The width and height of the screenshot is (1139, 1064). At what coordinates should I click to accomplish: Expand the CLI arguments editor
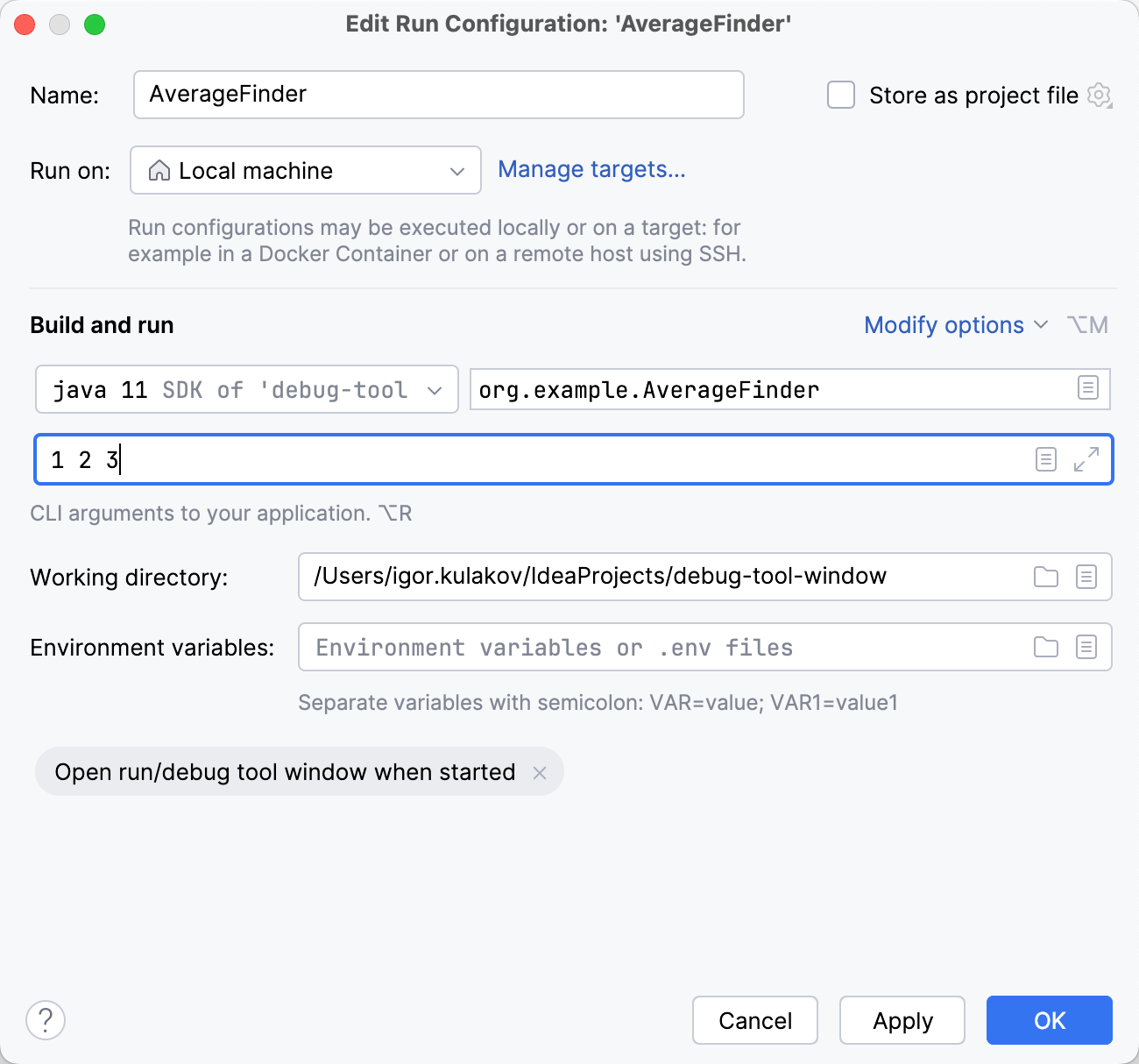pos(1086,459)
